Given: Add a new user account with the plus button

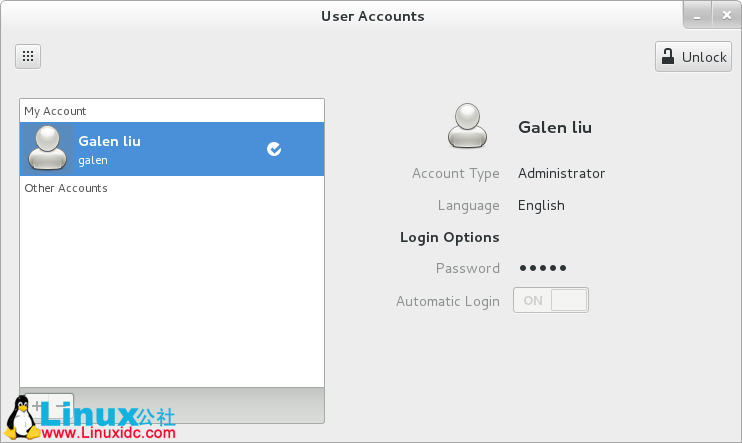Looking at the screenshot, I should pyautogui.click(x=36, y=406).
